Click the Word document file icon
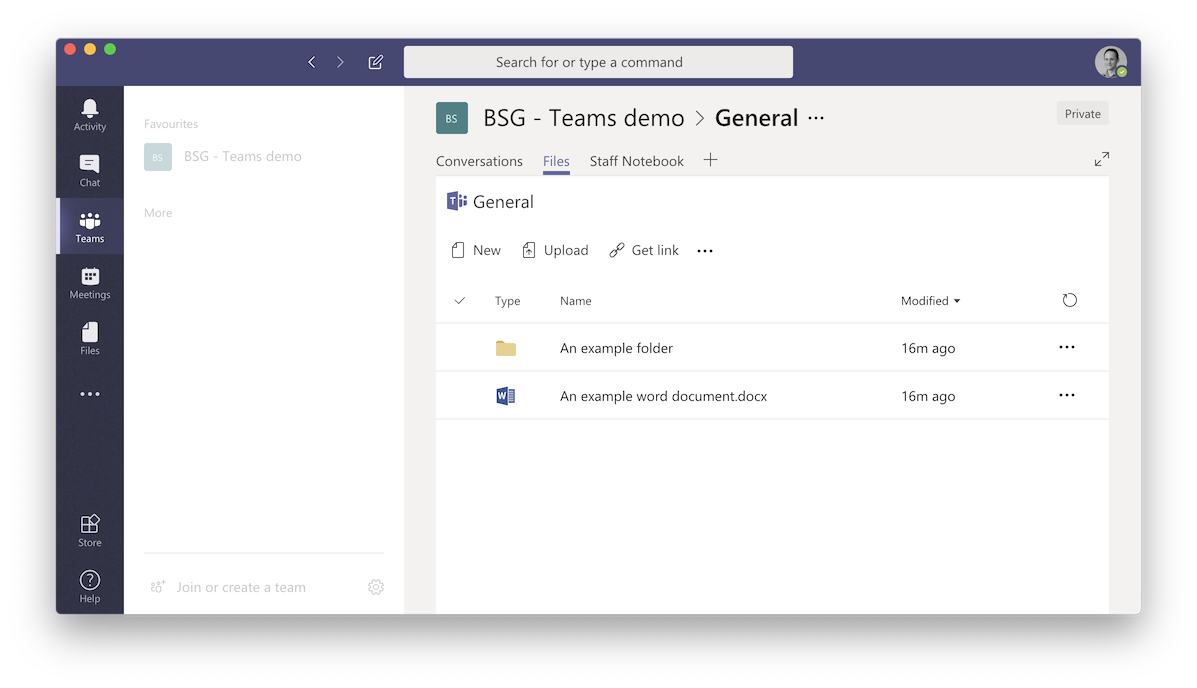Screen dimensions: 1197x688 click(x=505, y=396)
